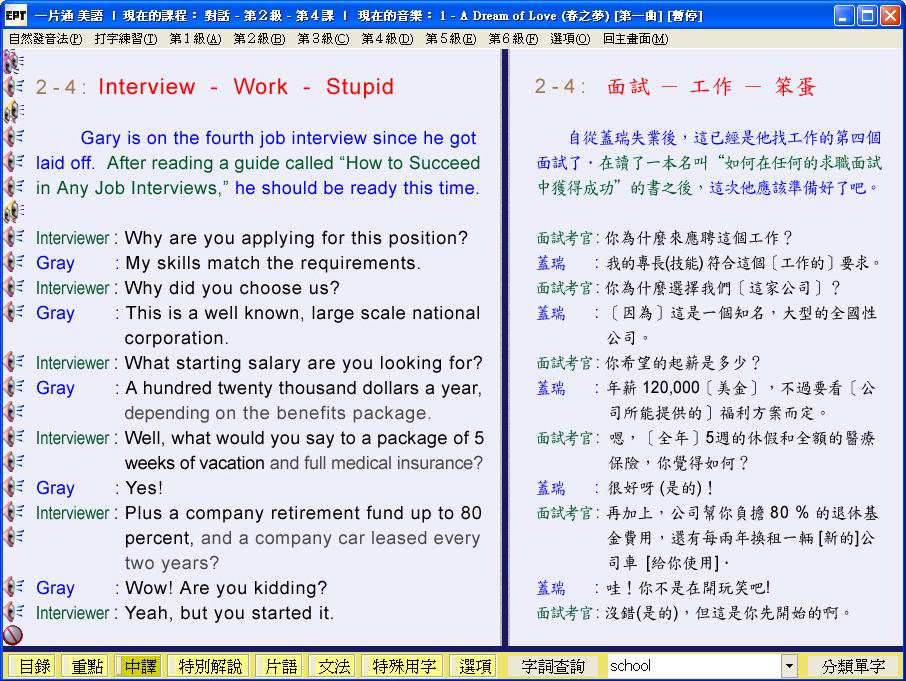Viewport: 906px width, 681px height.
Task: Toggle the 中譯 Chinese translation button
Action: click(x=140, y=666)
